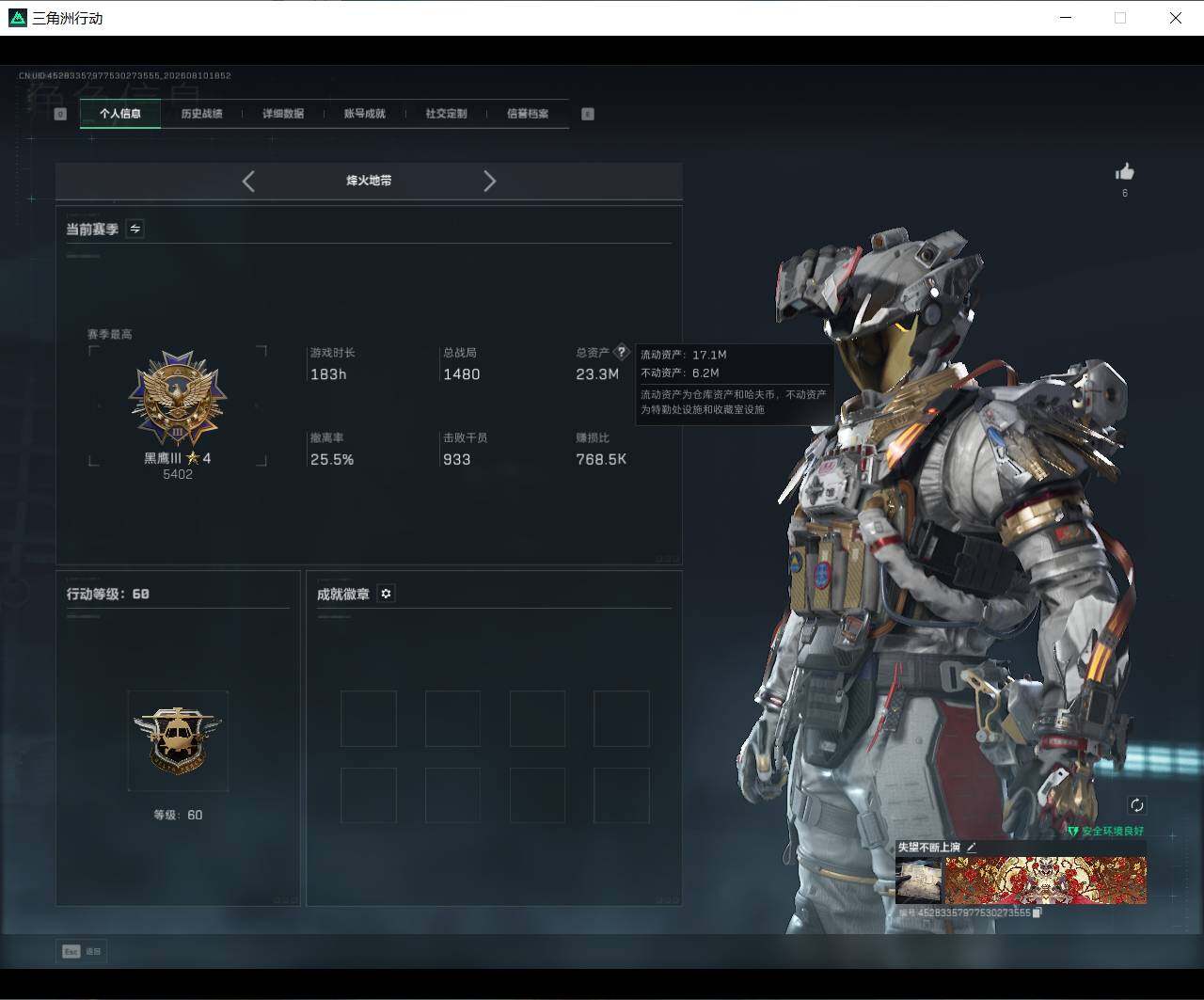Select the 个人信息 tab
1204x1000 pixels.
click(x=120, y=114)
